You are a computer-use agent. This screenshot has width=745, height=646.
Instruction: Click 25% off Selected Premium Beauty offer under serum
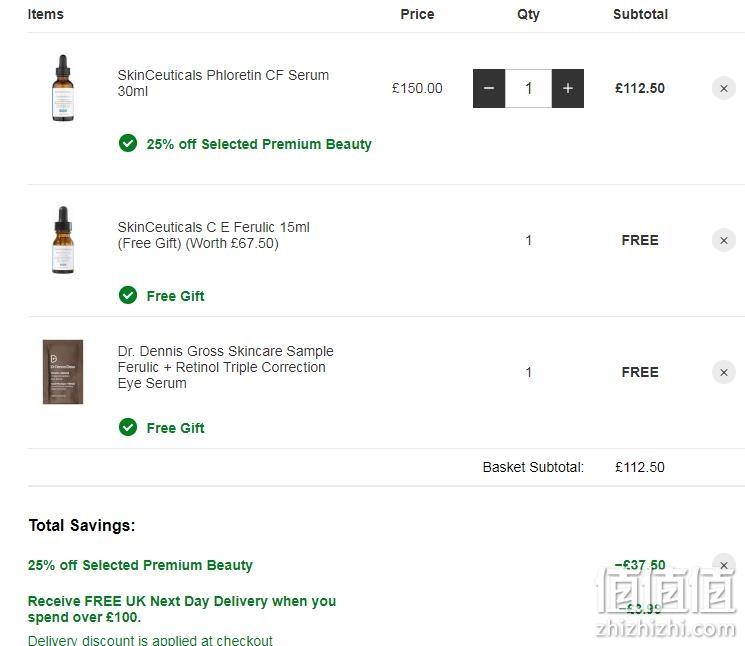point(259,144)
